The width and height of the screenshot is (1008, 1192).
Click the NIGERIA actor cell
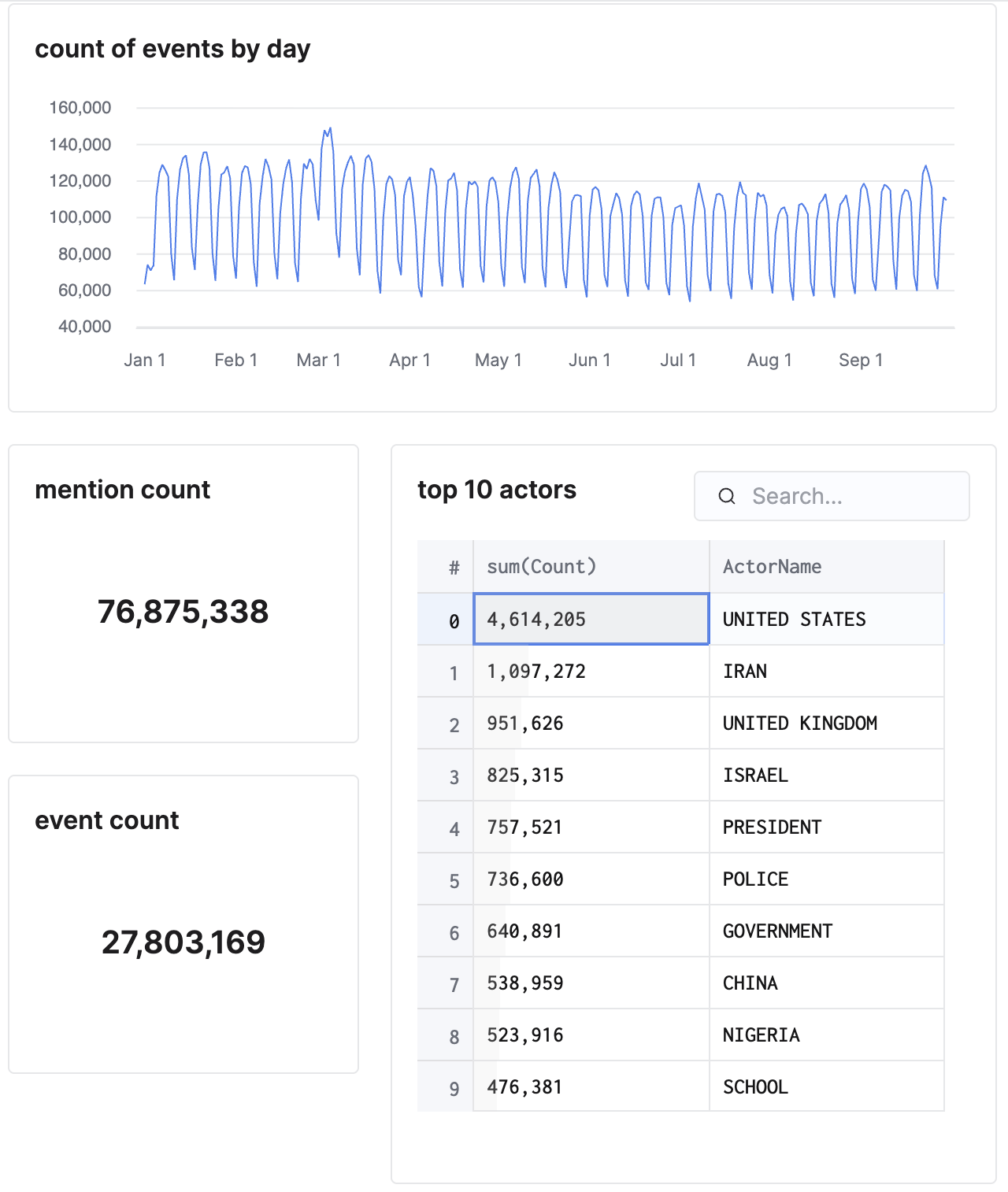click(x=827, y=1035)
